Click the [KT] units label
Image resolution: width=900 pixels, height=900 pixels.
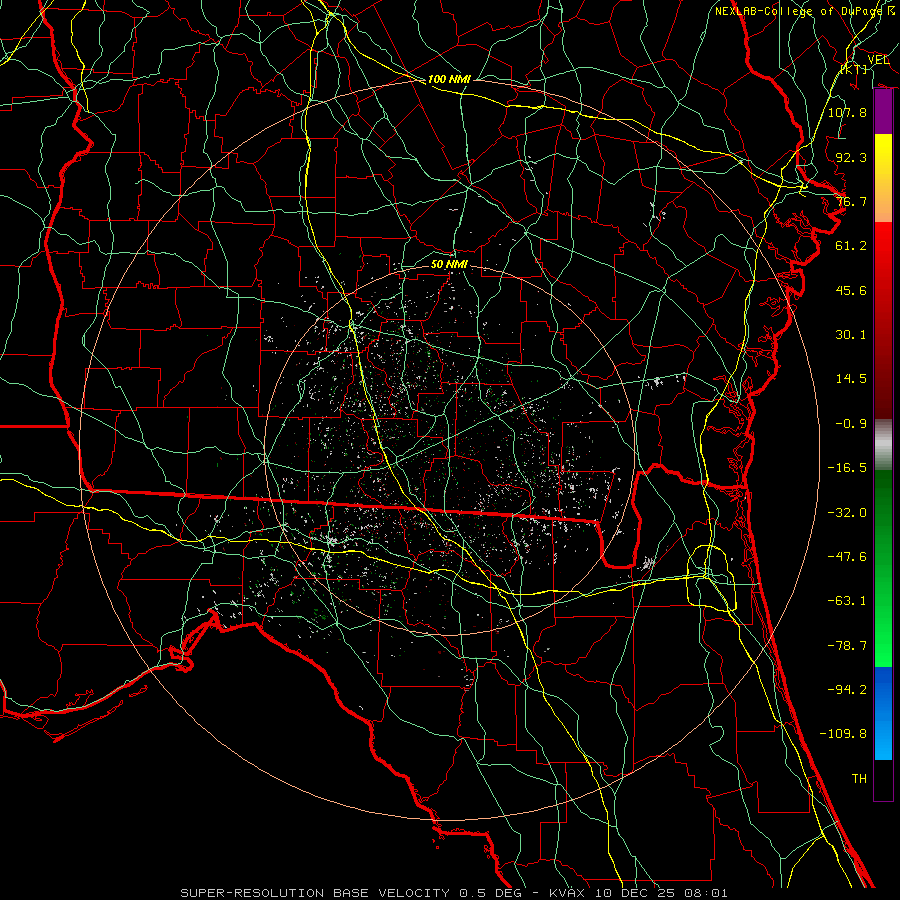(x=854, y=69)
